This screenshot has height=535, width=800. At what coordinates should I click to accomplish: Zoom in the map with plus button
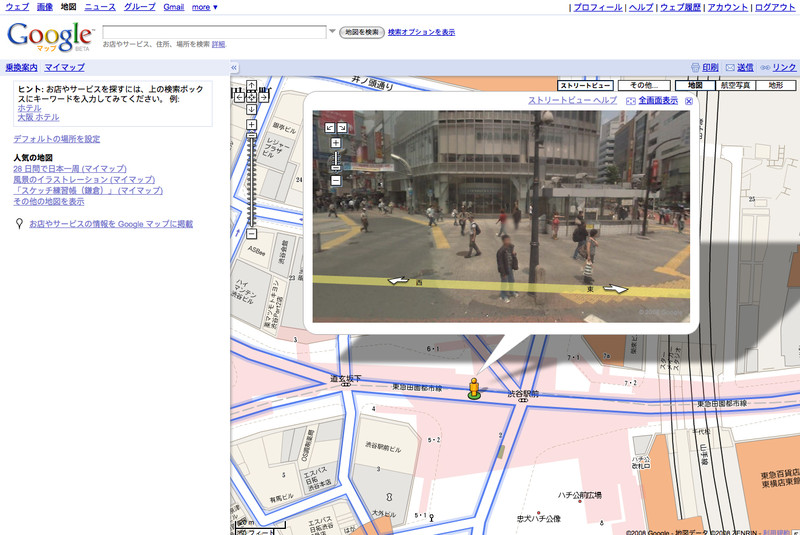tap(252, 124)
